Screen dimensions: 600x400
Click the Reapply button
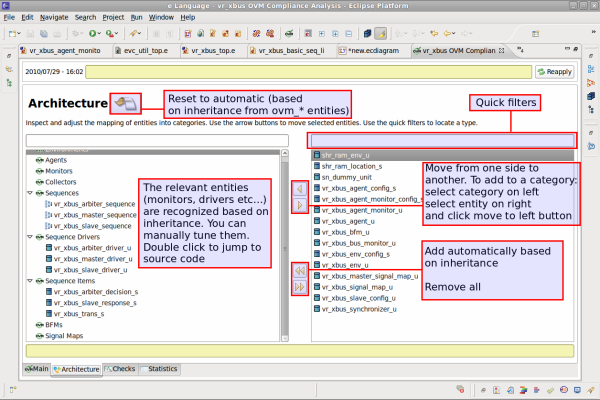pyautogui.click(x=554, y=72)
